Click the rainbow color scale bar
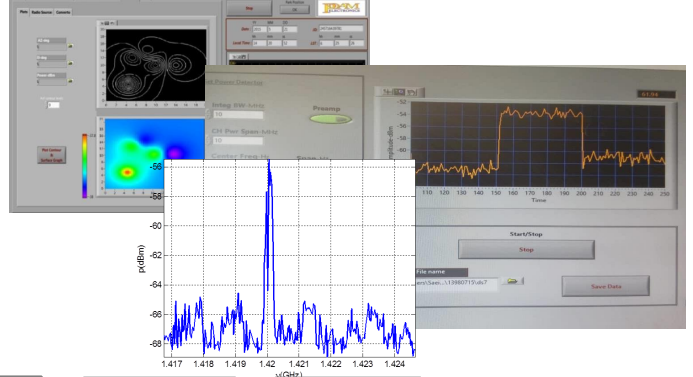This screenshot has height=377, width=693. [84, 165]
